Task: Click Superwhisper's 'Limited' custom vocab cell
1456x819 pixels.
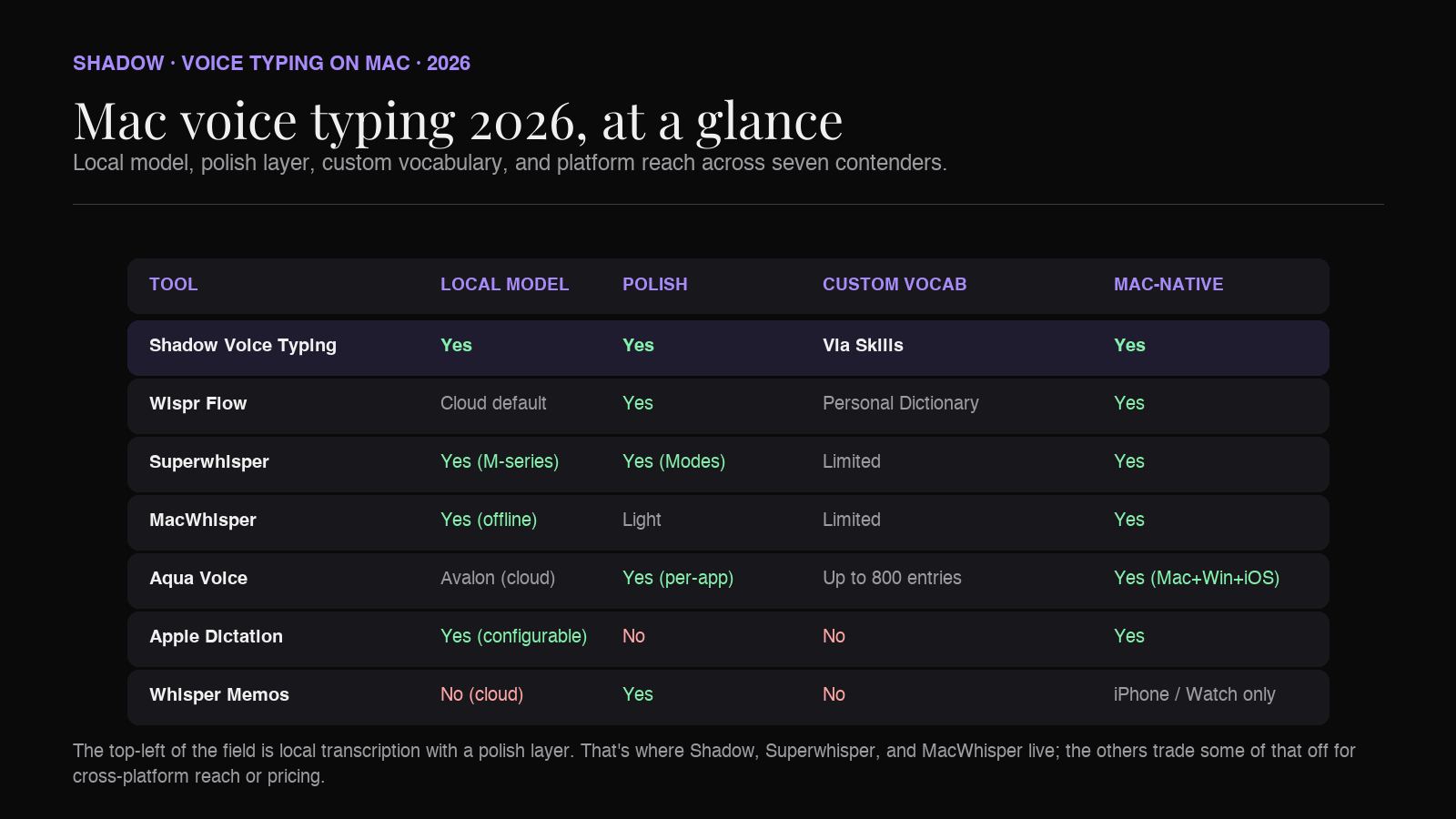Action: 851,462
